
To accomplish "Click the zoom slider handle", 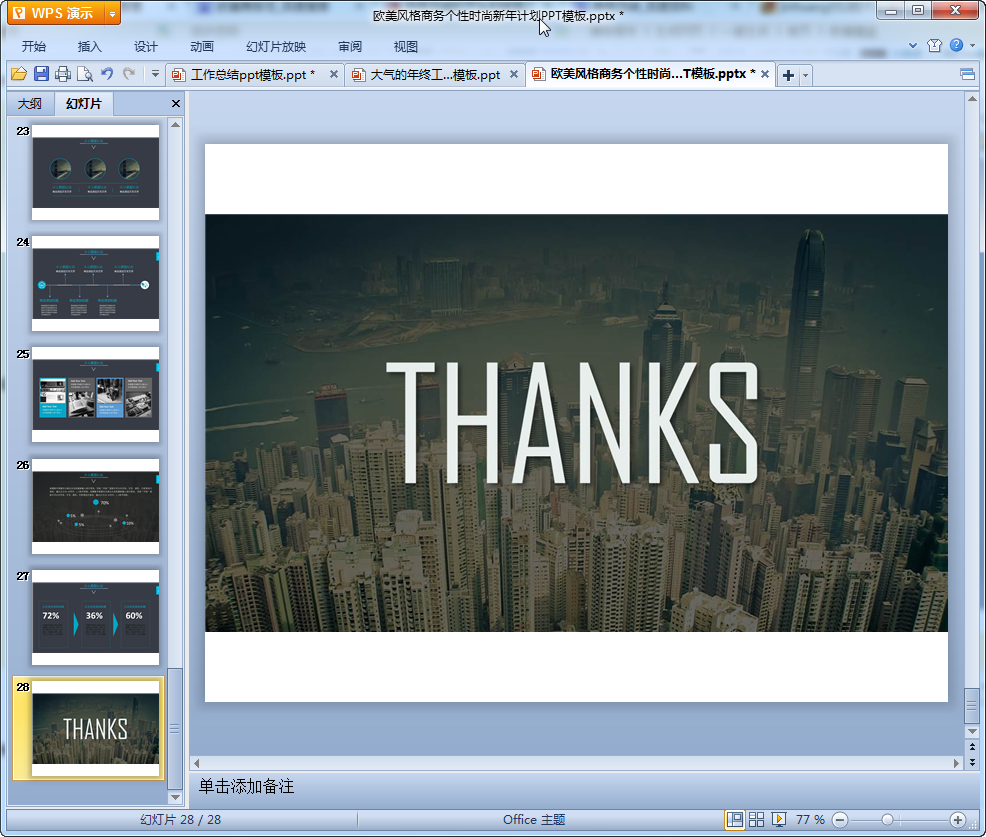I will tap(887, 820).
